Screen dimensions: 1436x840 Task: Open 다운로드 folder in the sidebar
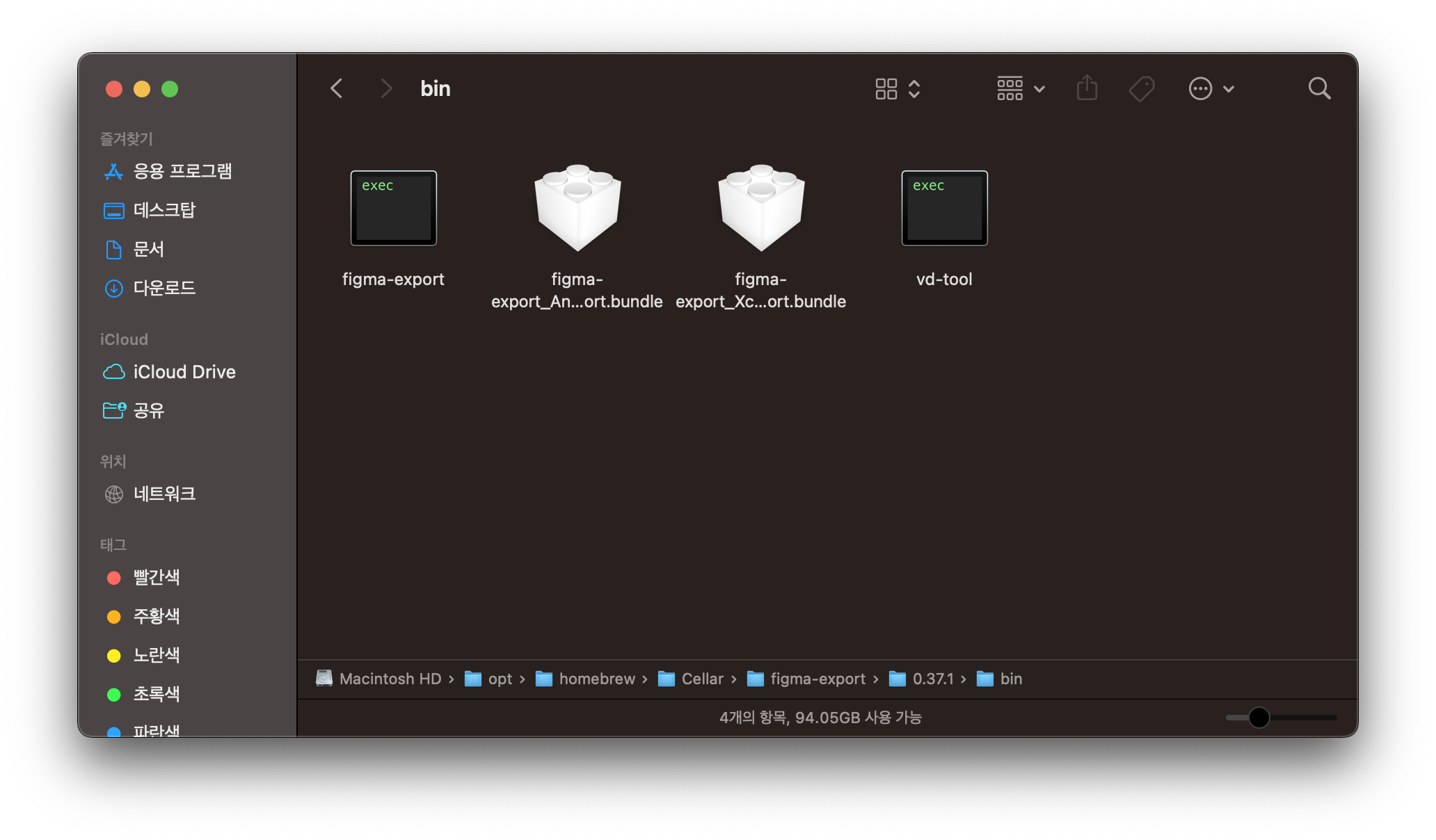tap(164, 288)
